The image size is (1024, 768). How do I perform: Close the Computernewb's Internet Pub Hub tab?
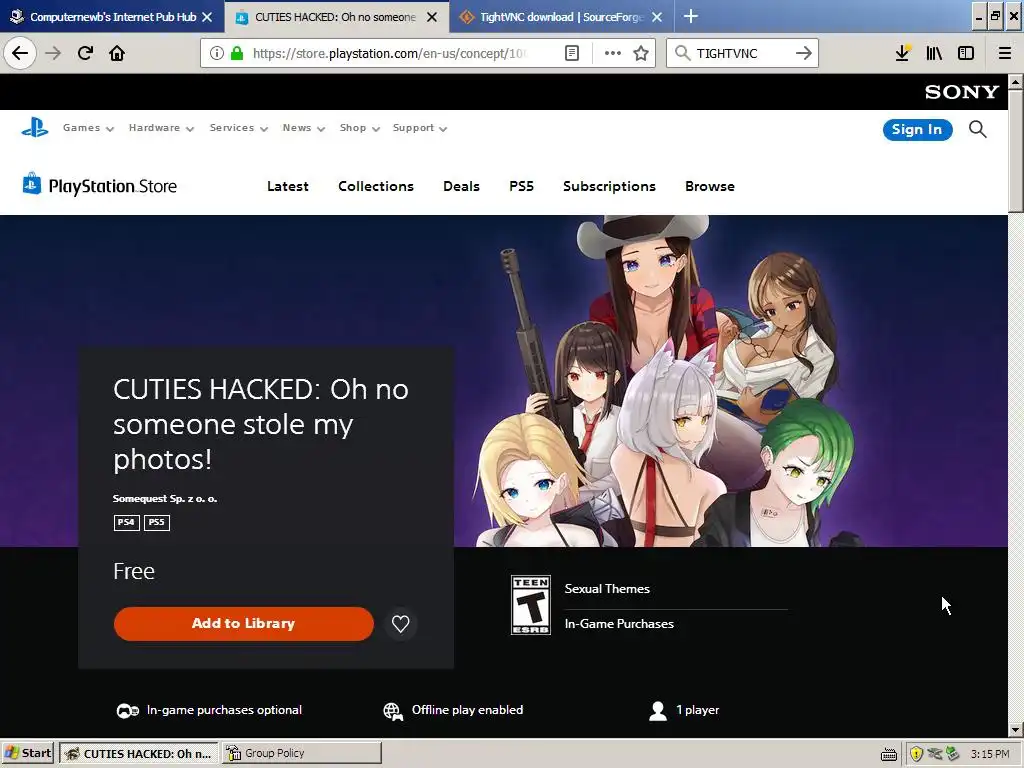(x=207, y=17)
